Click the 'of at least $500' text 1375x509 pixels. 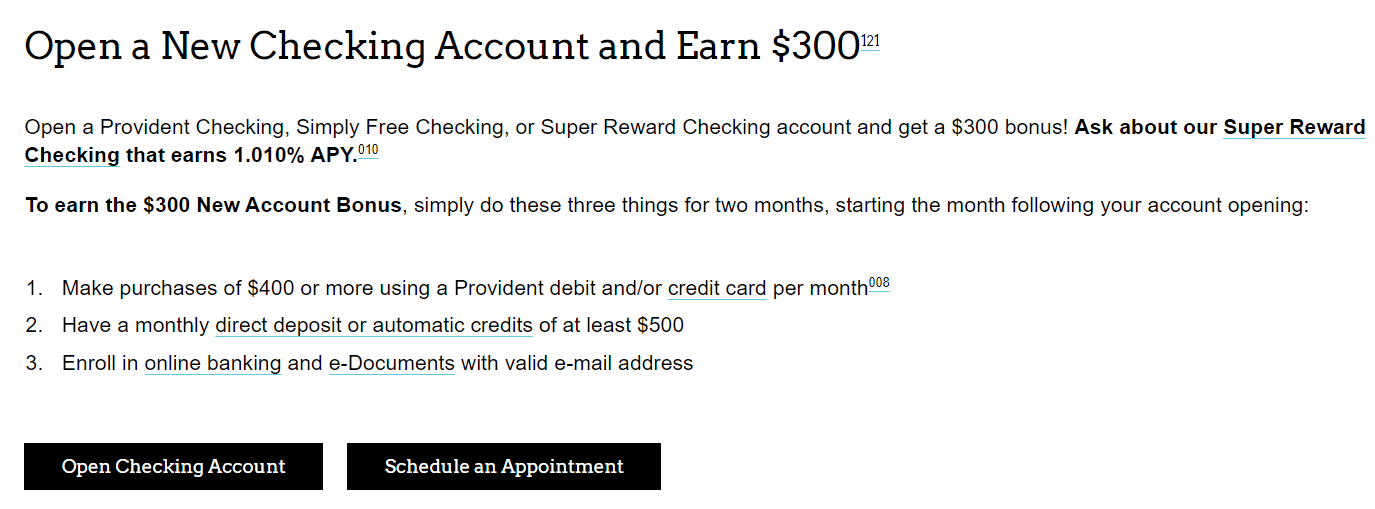click(x=612, y=325)
